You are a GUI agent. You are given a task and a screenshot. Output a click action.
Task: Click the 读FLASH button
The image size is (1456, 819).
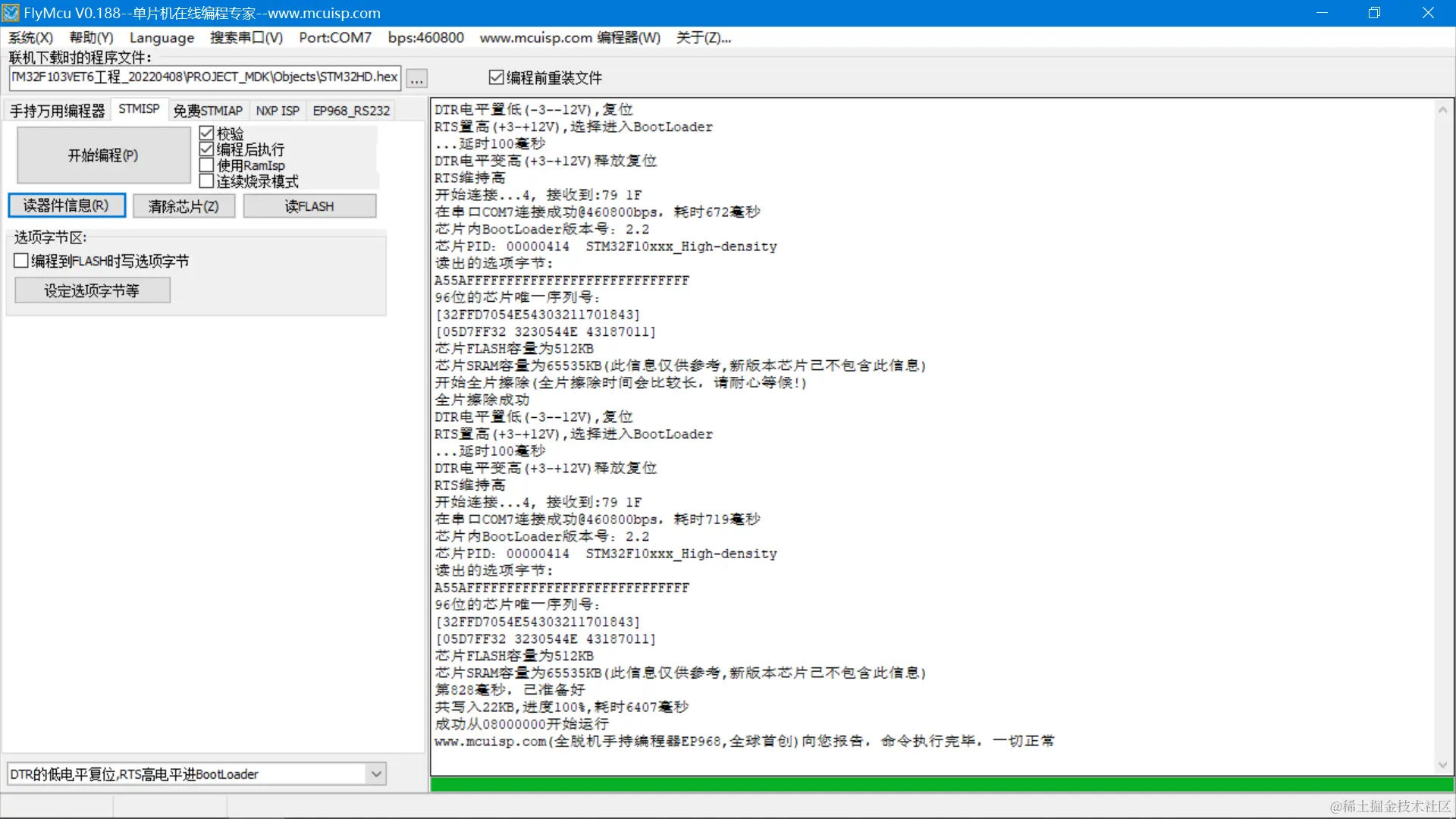click(309, 206)
